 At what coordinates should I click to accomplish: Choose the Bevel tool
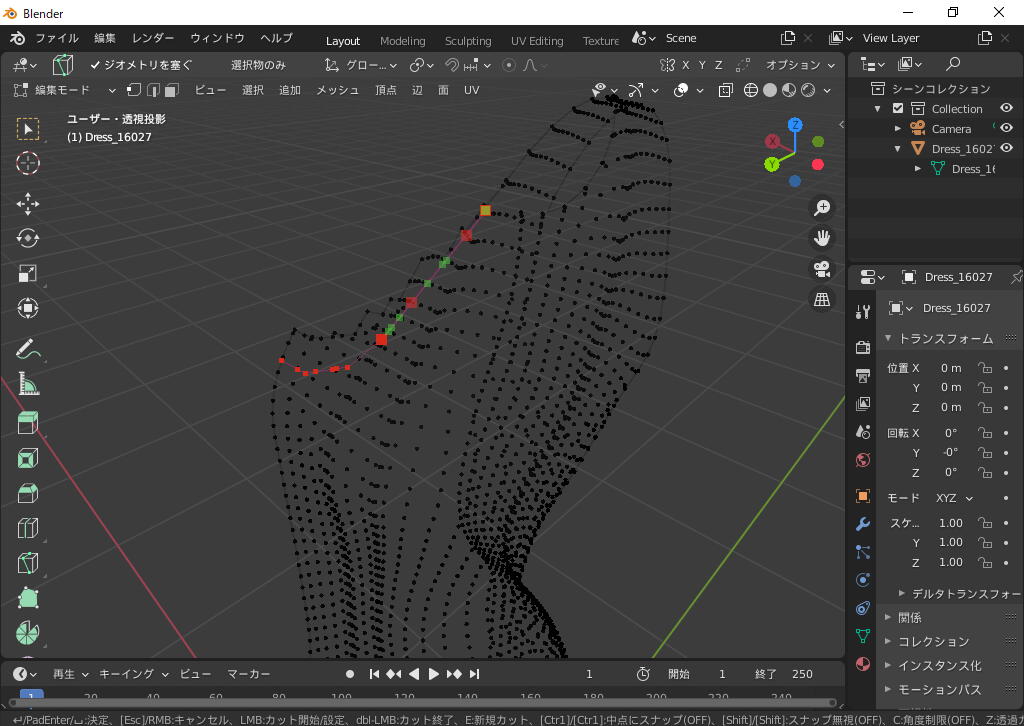(x=27, y=493)
